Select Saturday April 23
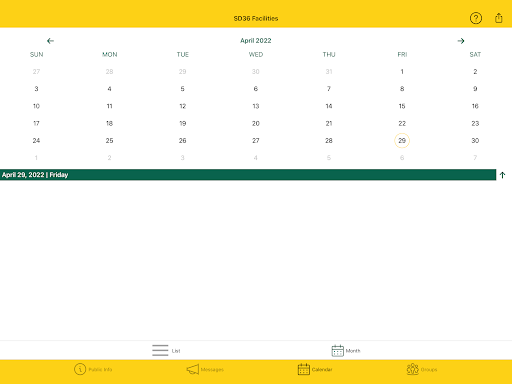Image resolution: width=512 pixels, height=384 pixels. pos(475,123)
